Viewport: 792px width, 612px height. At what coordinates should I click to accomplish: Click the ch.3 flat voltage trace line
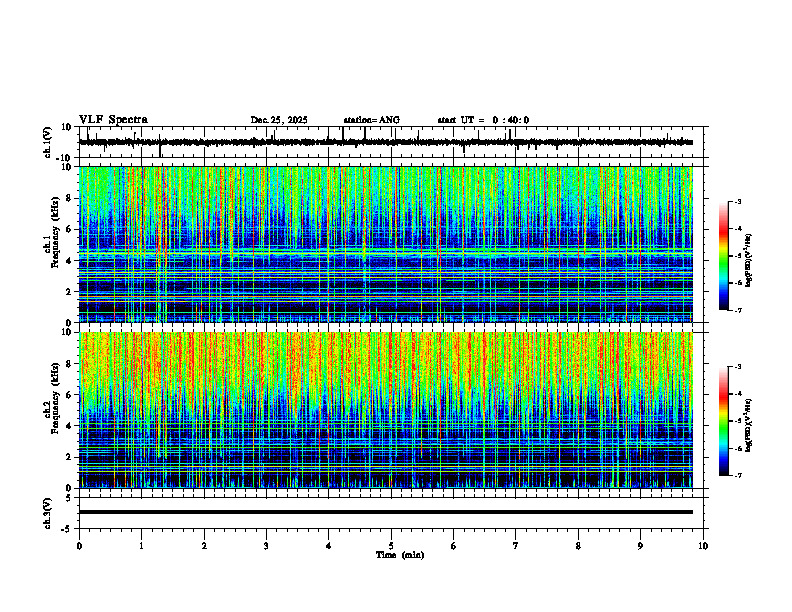[x=386, y=512]
